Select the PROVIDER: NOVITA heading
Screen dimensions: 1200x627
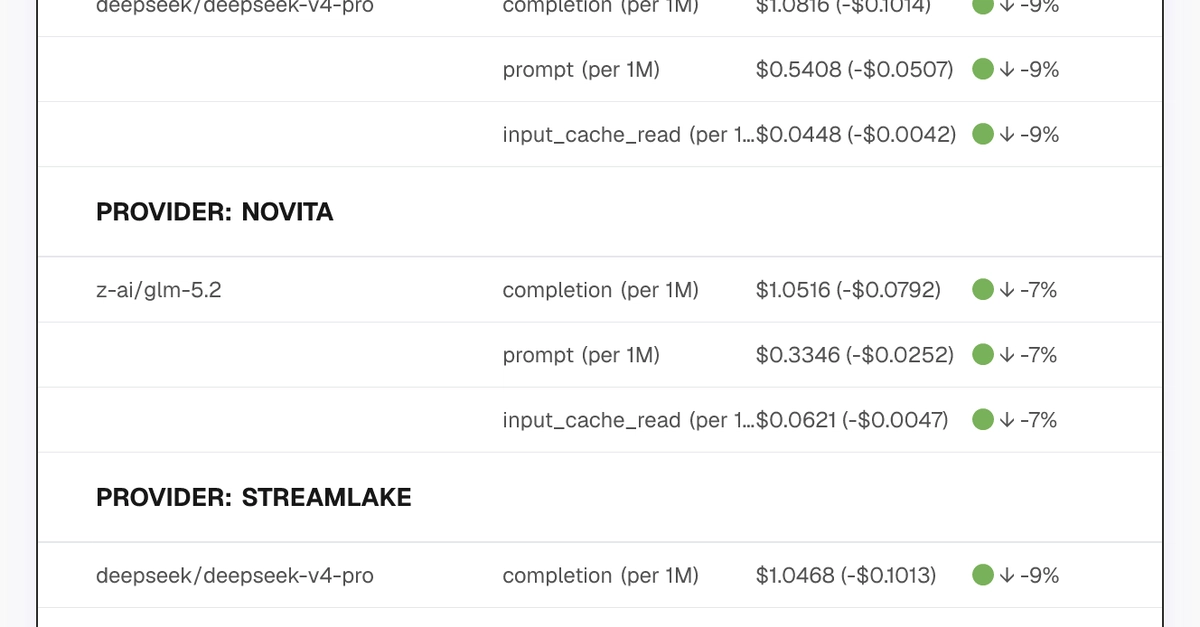click(x=215, y=212)
